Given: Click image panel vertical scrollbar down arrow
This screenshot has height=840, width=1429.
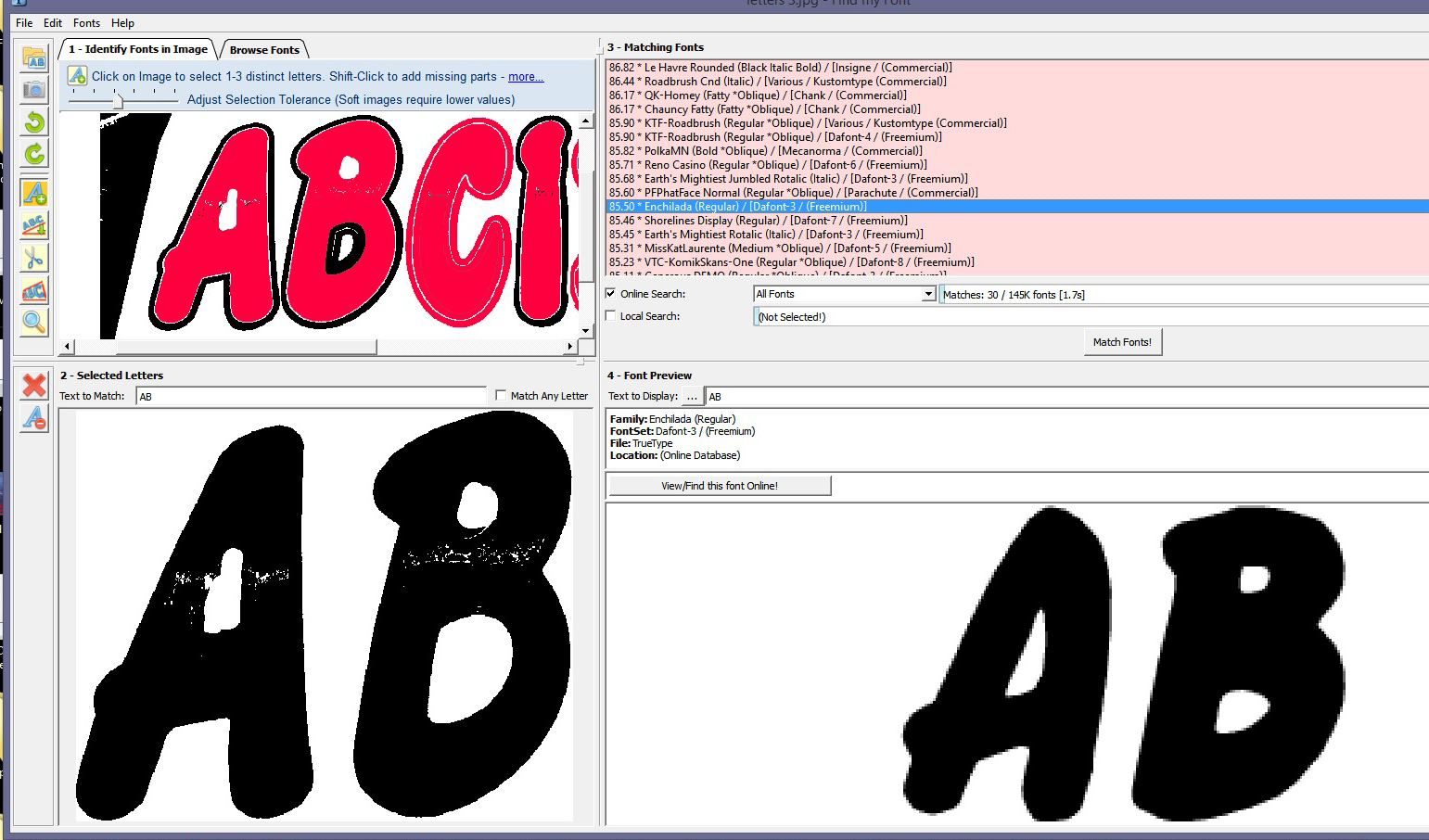Looking at the screenshot, I should (x=585, y=330).
